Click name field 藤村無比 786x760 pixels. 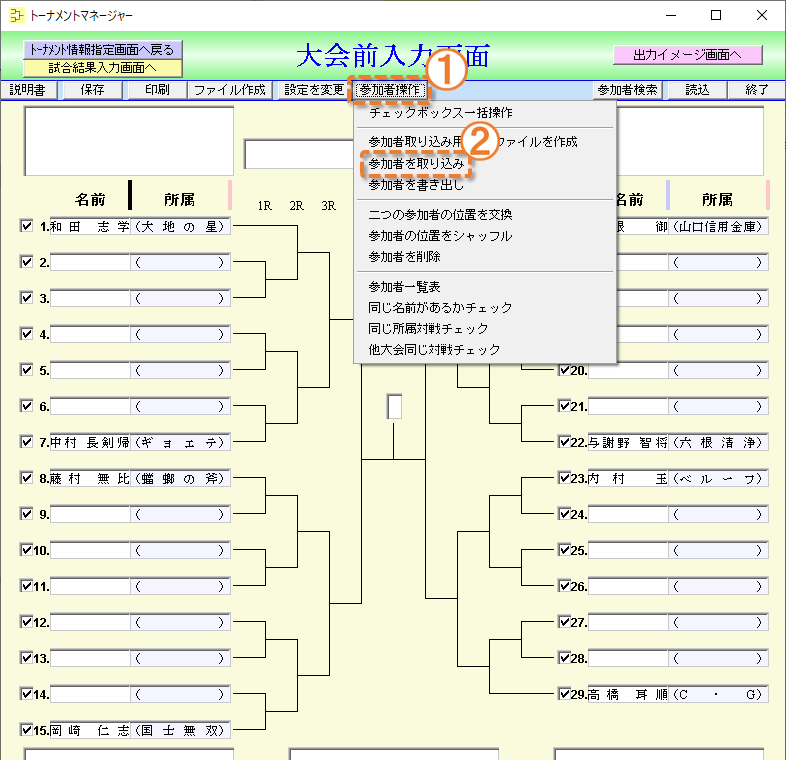point(90,478)
